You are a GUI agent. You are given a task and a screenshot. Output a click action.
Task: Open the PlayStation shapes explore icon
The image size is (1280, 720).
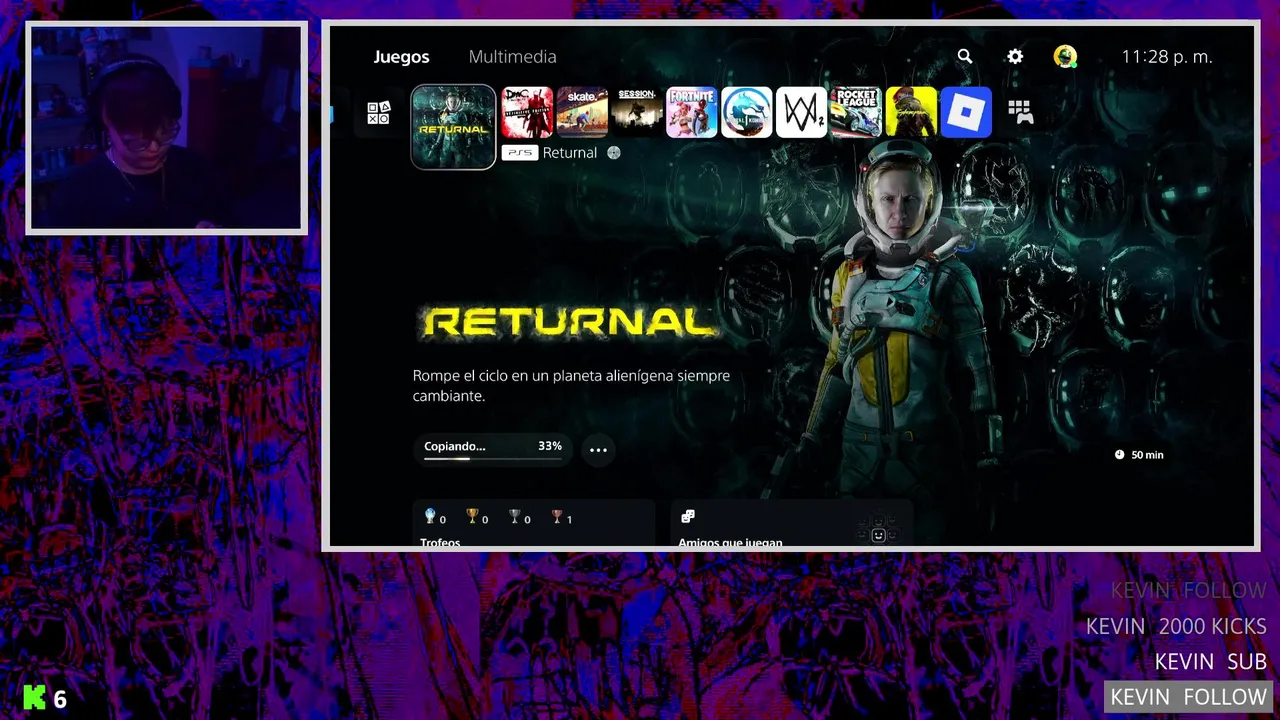tap(378, 113)
